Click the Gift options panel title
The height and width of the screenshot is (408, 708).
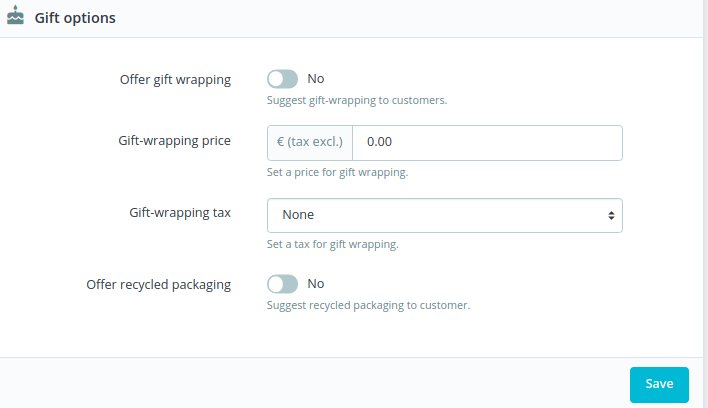[x=75, y=18]
